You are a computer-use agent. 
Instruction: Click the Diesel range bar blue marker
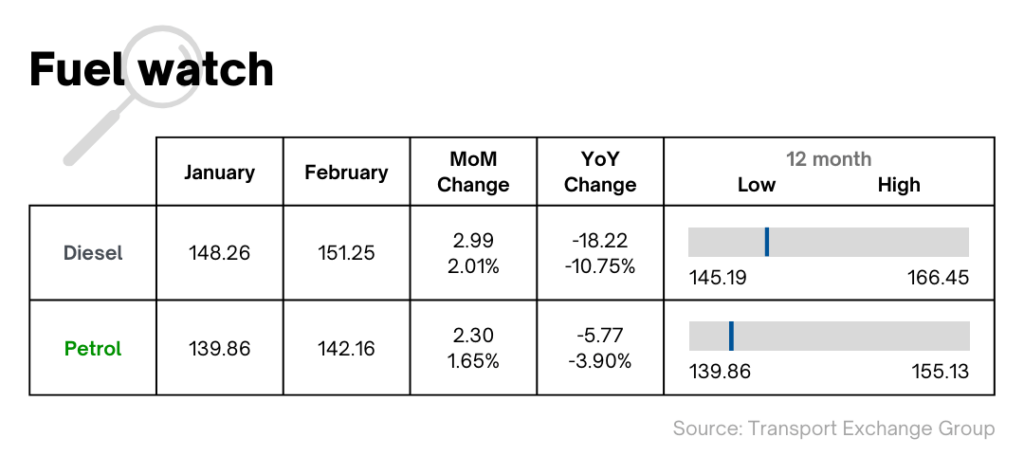pos(767,242)
